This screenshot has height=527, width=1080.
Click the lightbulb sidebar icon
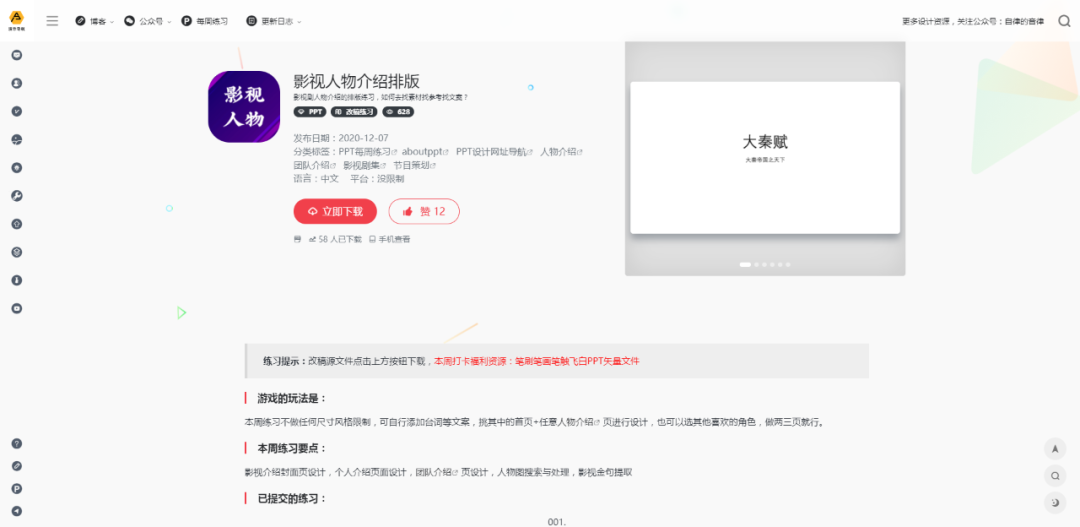(x=17, y=167)
